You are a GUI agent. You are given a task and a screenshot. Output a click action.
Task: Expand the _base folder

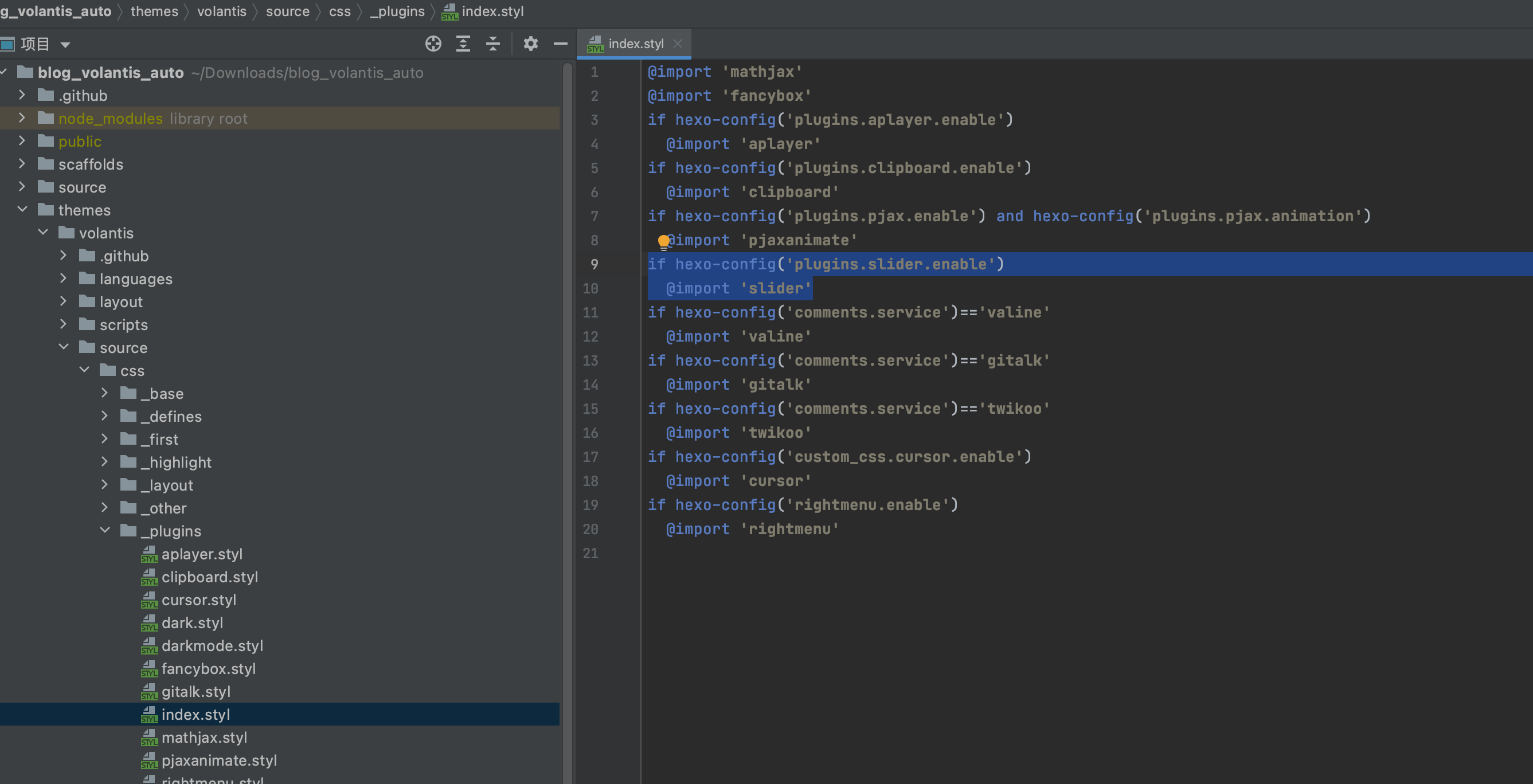tap(105, 393)
